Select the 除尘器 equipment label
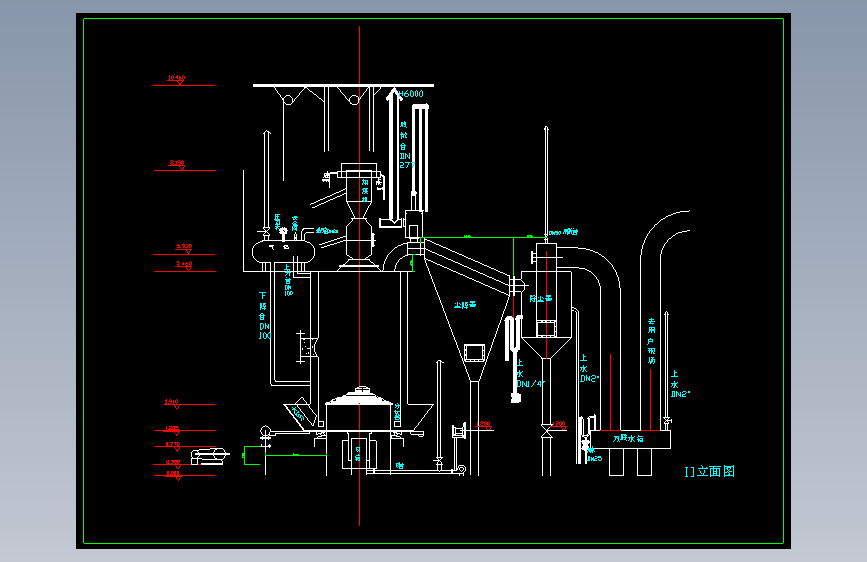This screenshot has height=562, width=867. tap(540, 299)
